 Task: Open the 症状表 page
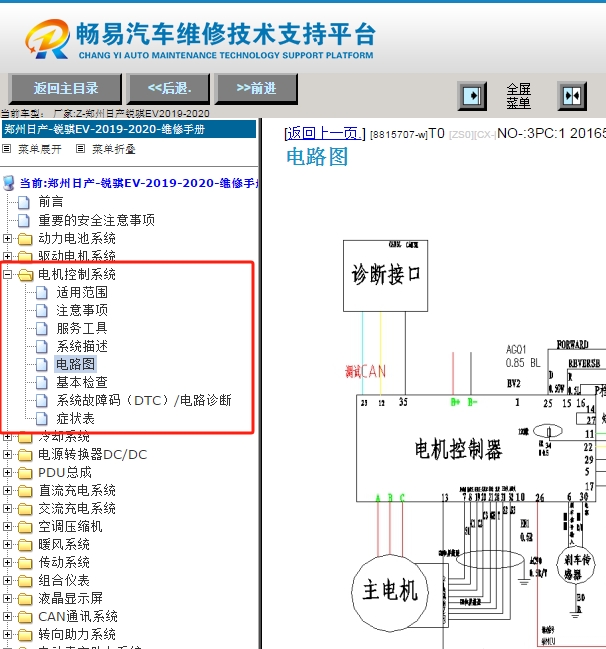(75, 418)
